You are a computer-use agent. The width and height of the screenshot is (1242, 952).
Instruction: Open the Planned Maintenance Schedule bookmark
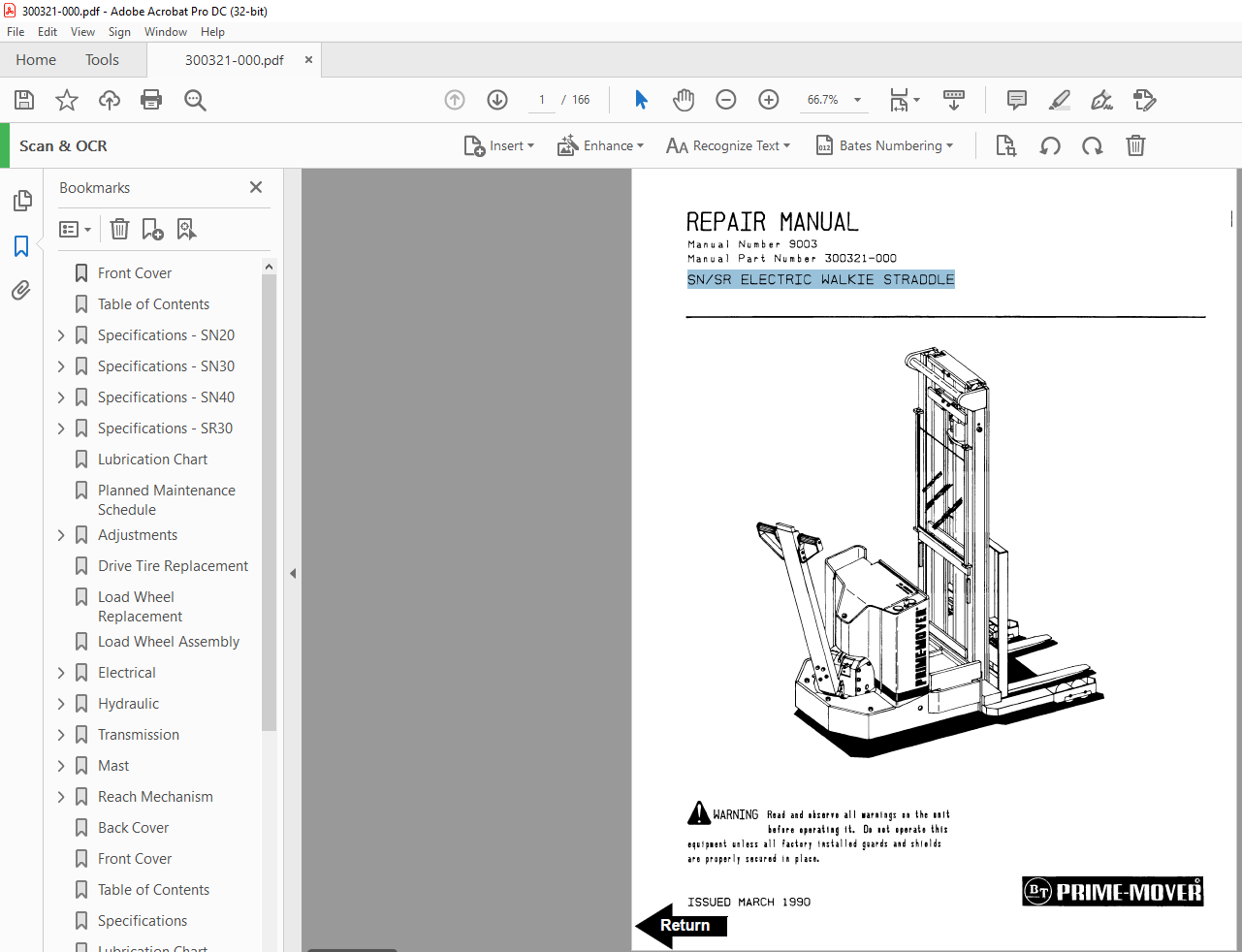166,500
